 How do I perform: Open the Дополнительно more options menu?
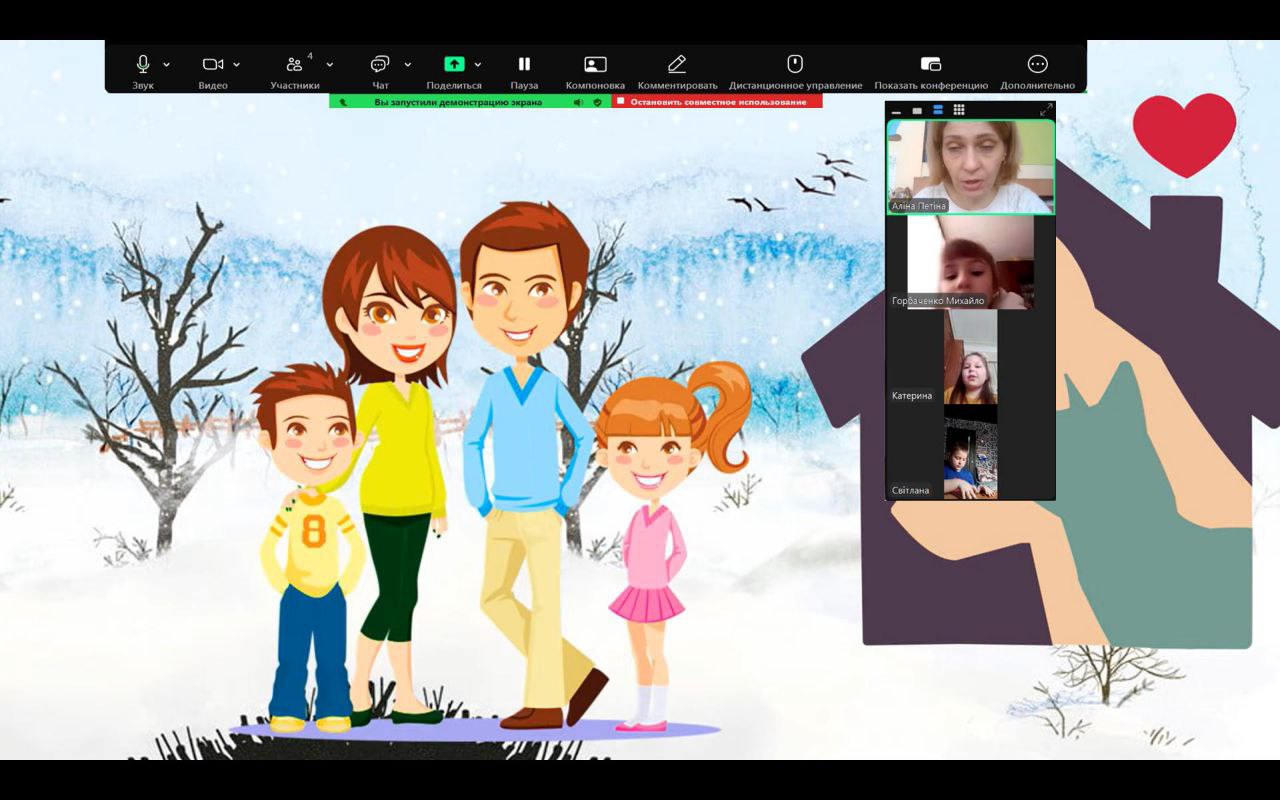(x=1037, y=65)
